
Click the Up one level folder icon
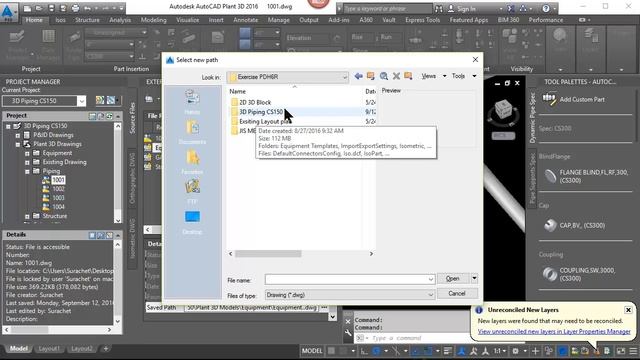coord(371,76)
